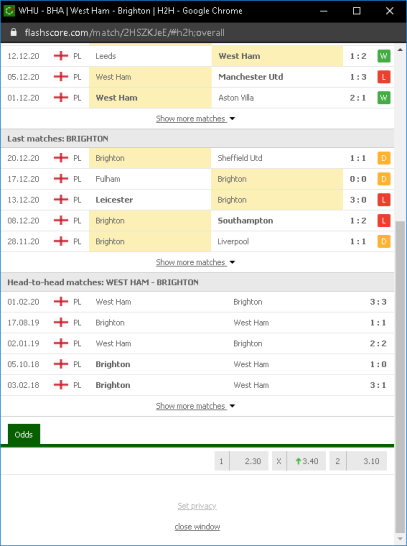Expand Show more matches under West Ham list
The width and height of the screenshot is (407, 546).
pyautogui.click(x=195, y=119)
